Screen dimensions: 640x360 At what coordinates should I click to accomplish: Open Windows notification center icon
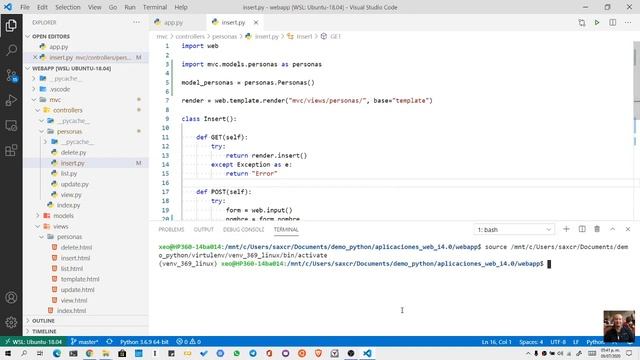click(x=629, y=353)
